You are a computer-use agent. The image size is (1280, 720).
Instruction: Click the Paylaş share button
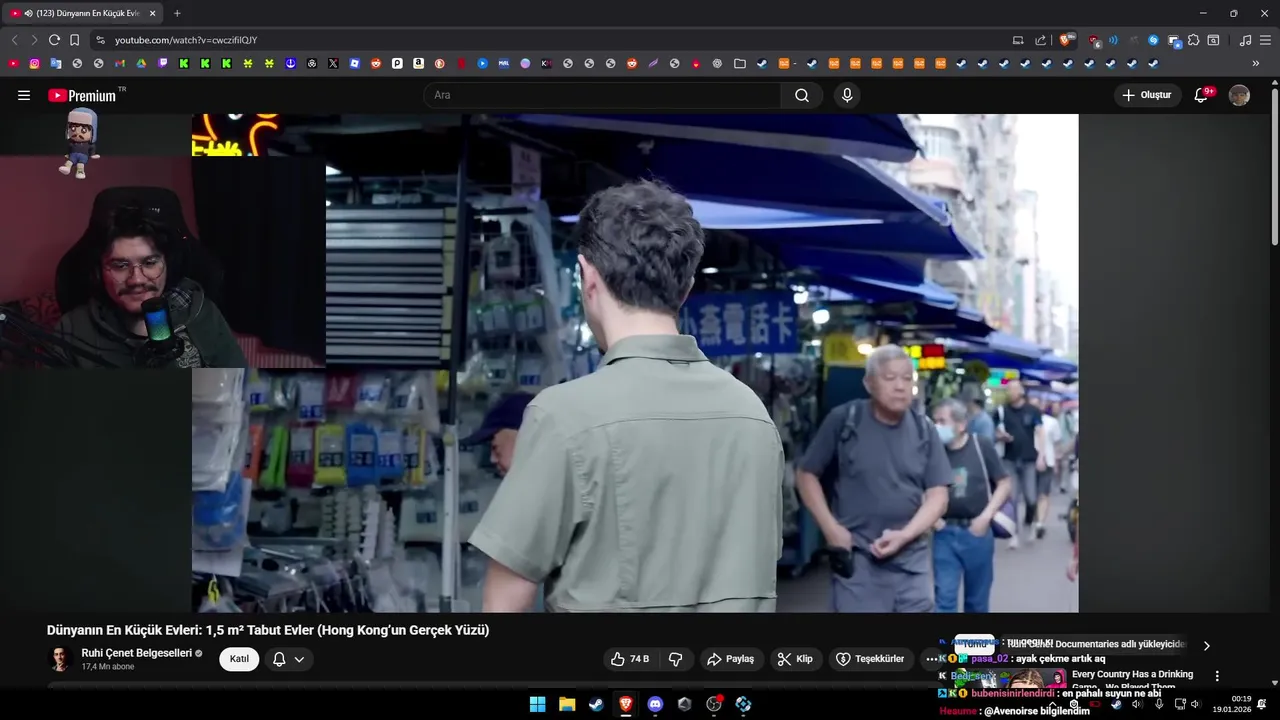(731, 659)
